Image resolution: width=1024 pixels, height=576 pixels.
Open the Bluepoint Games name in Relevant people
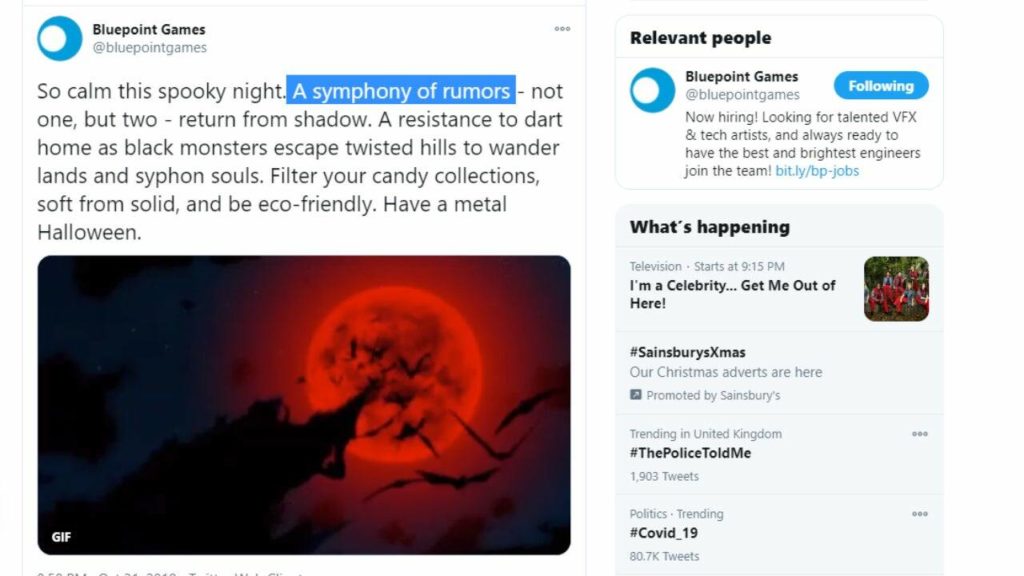click(x=741, y=77)
